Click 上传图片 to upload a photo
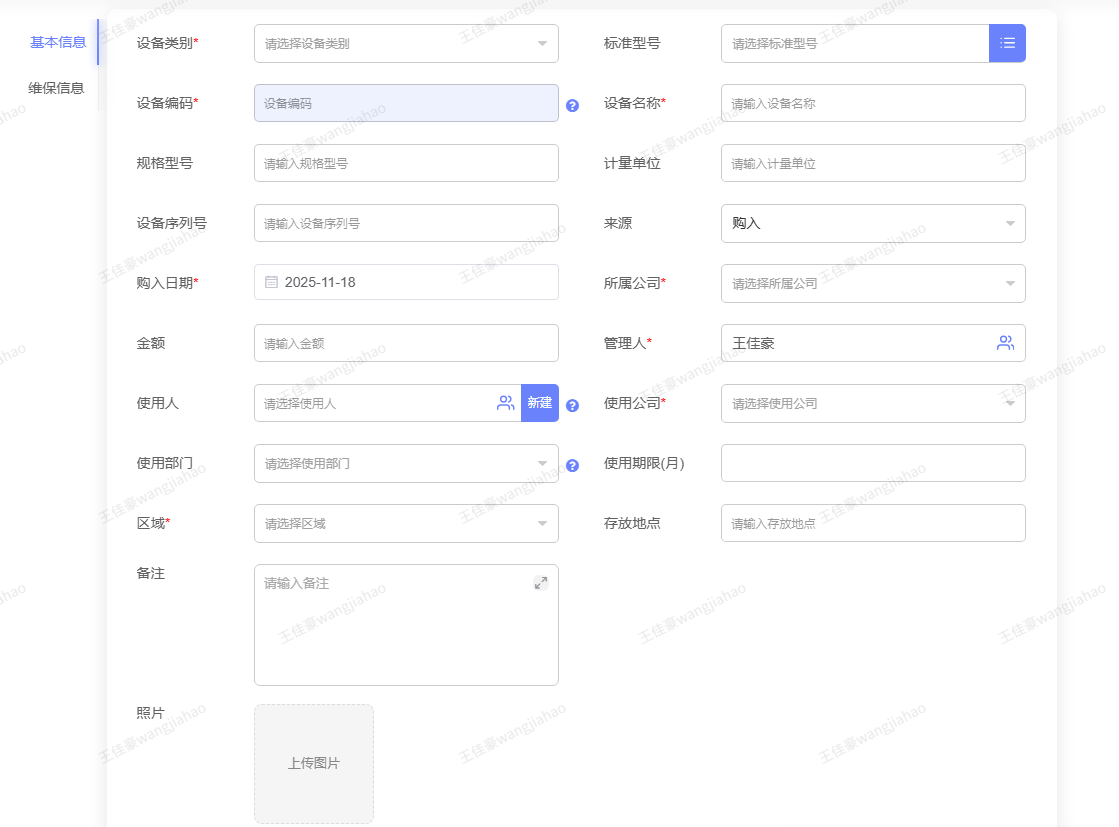 [x=314, y=763]
